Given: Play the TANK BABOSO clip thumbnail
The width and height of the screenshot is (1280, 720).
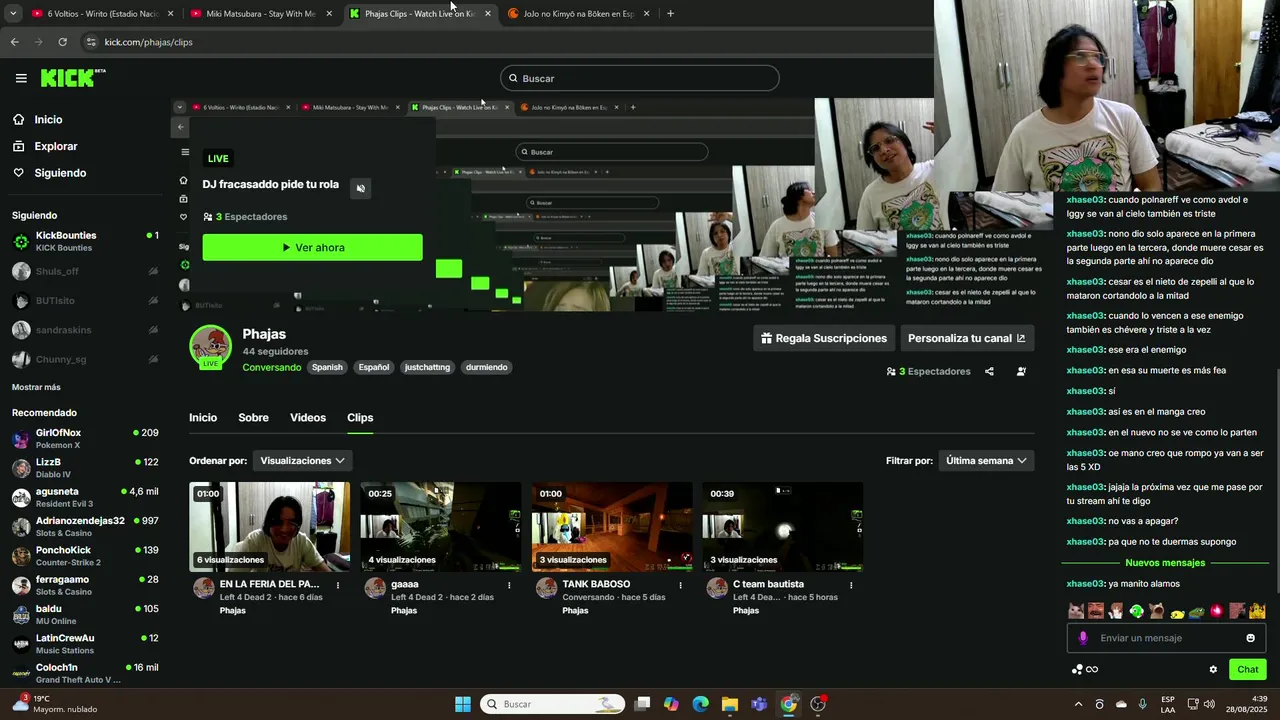Looking at the screenshot, I should point(612,527).
